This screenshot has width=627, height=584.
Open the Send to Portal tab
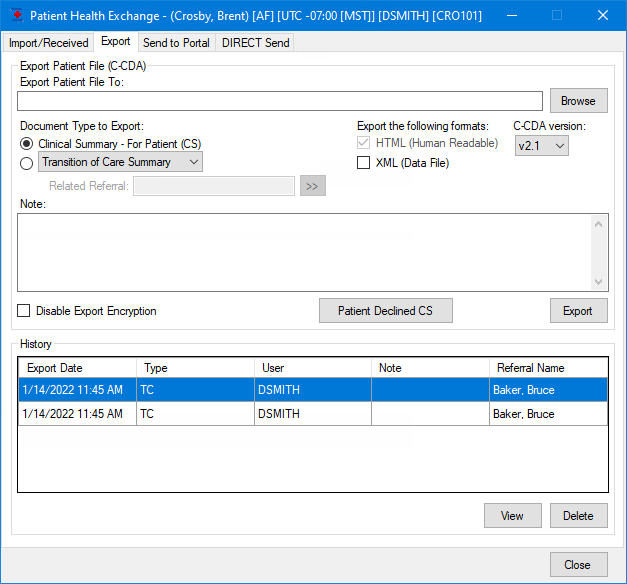click(x=176, y=43)
